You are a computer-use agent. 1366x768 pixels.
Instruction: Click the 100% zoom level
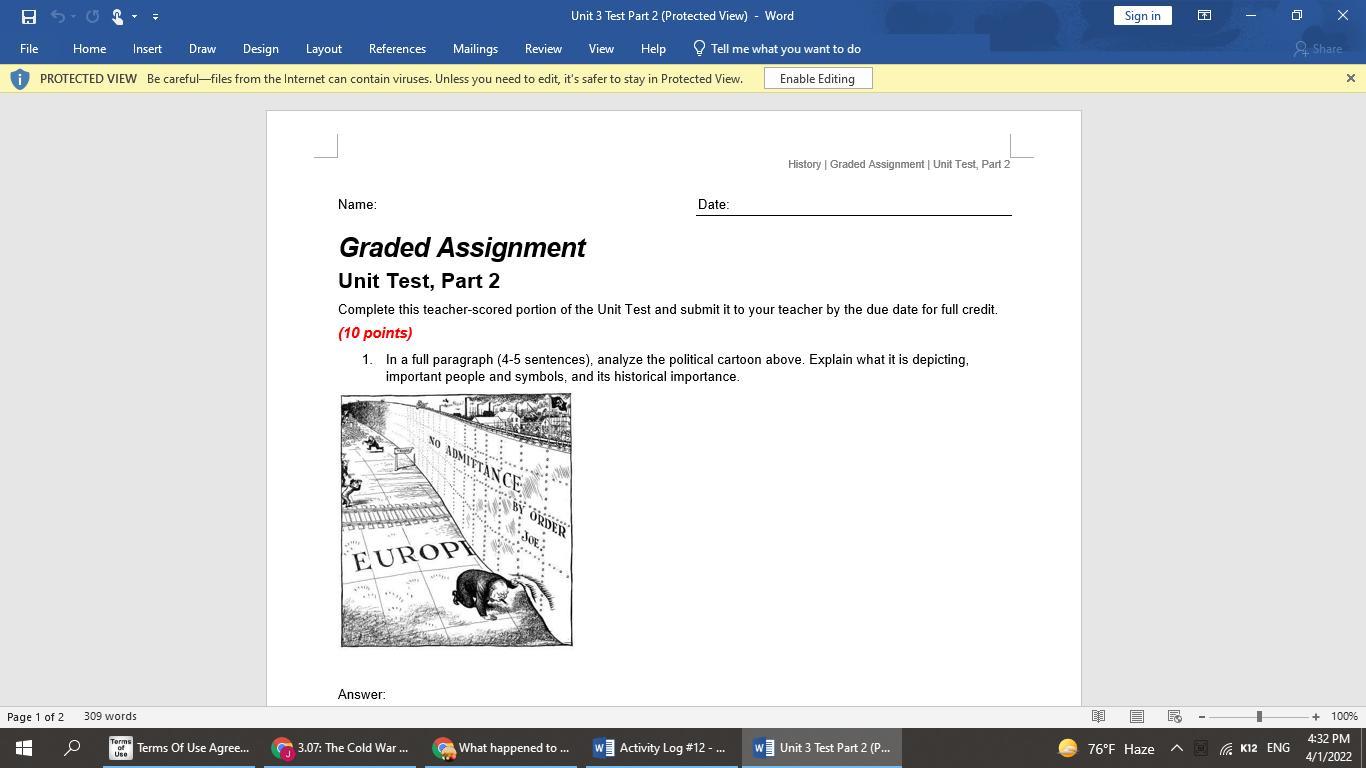pyautogui.click(x=1344, y=717)
